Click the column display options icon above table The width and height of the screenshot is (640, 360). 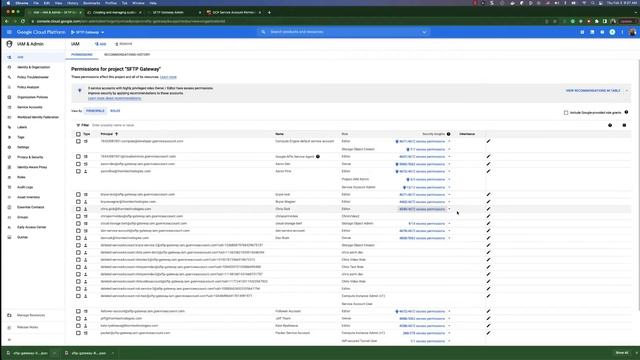coord(624,125)
